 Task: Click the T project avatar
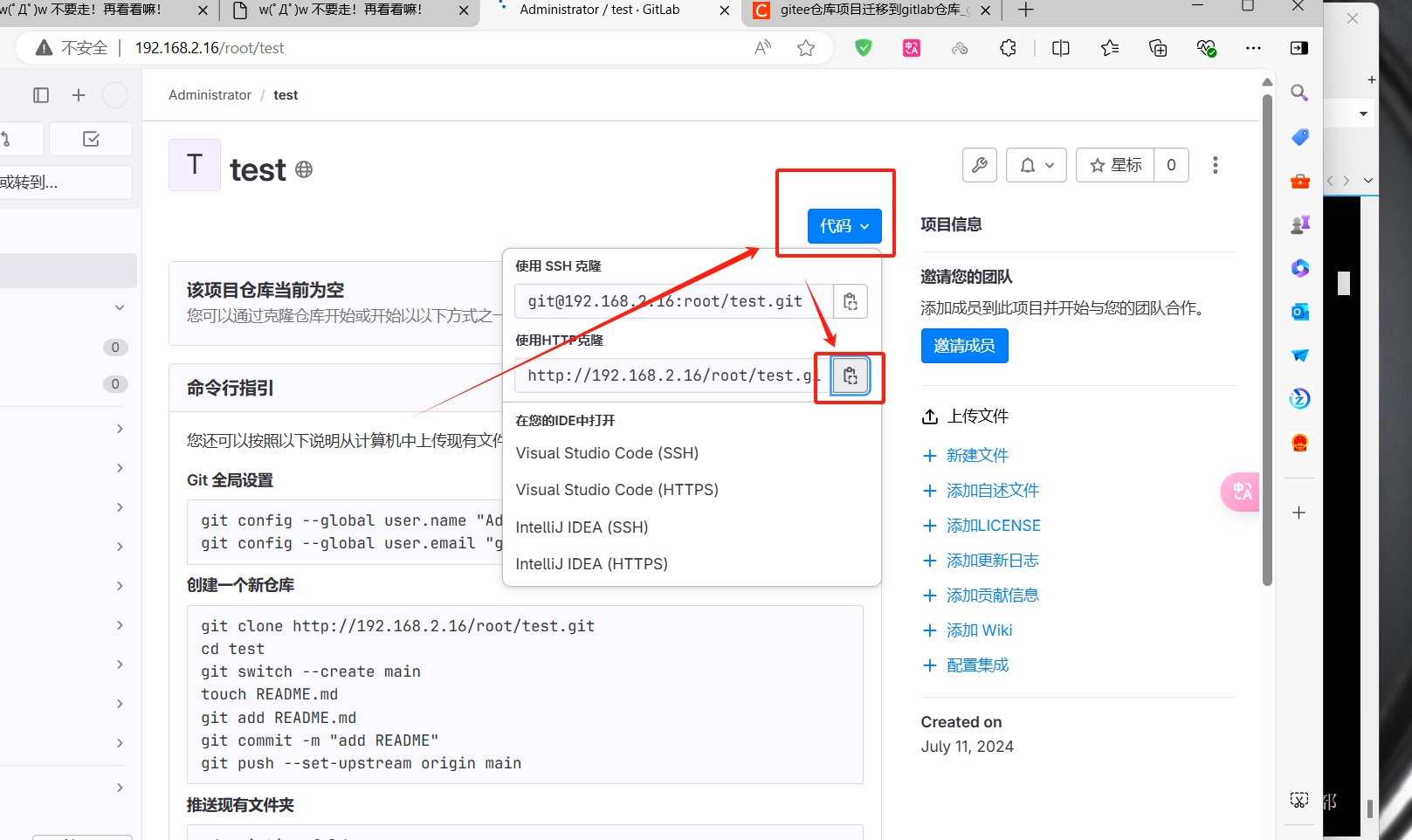tap(195, 165)
